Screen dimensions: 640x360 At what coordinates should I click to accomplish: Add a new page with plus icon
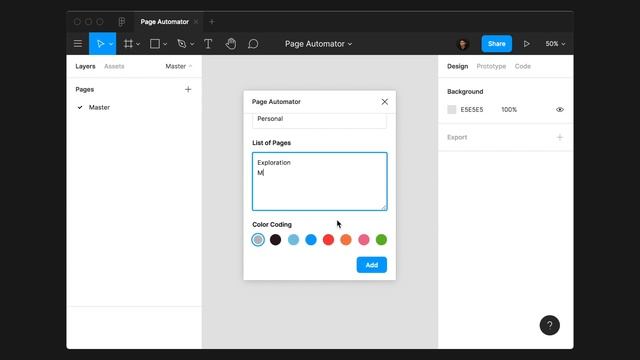point(188,89)
